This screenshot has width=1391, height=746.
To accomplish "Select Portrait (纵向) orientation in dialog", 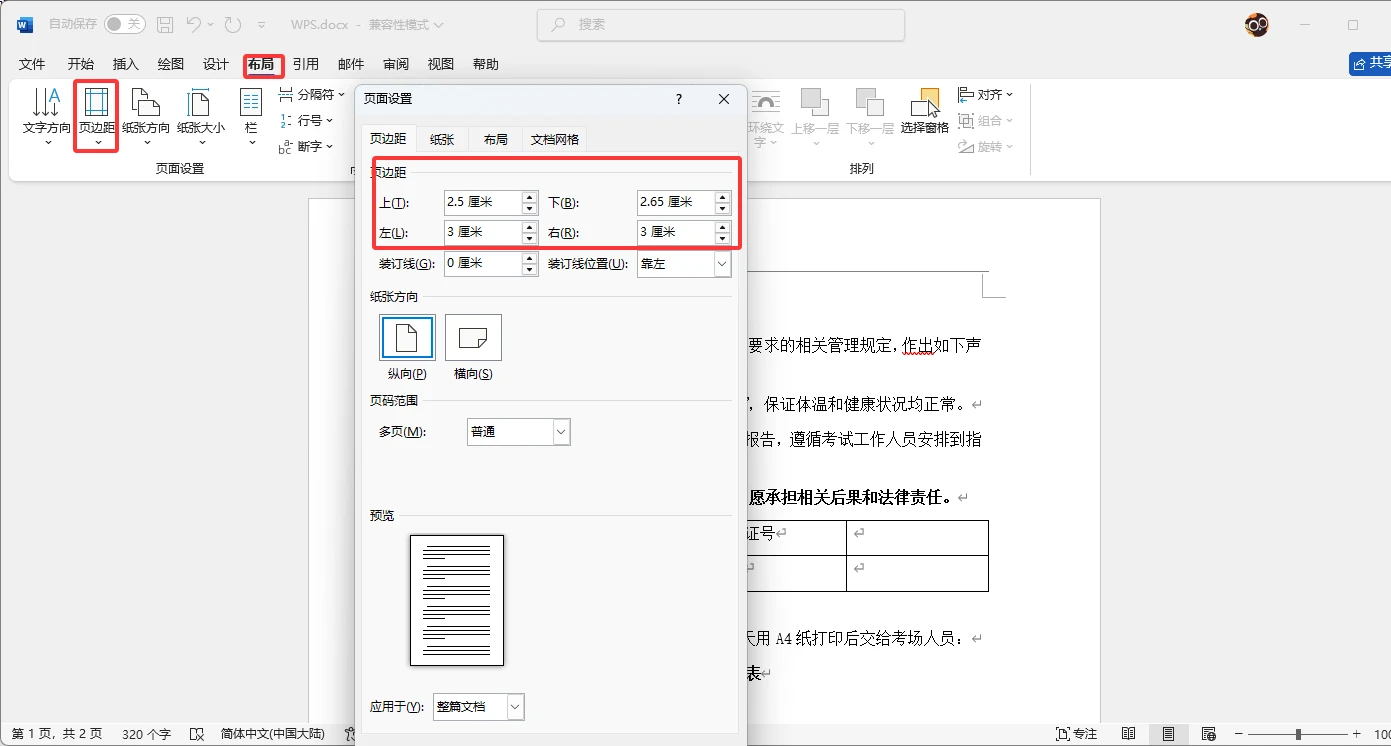I will click(x=407, y=338).
